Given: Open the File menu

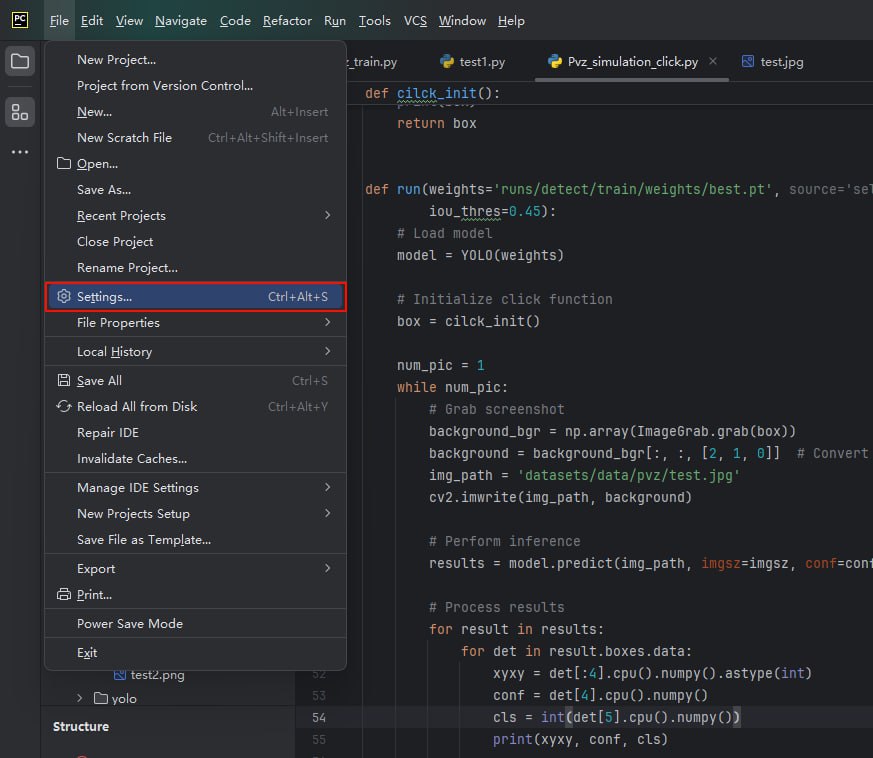Looking at the screenshot, I should click(x=59, y=21).
